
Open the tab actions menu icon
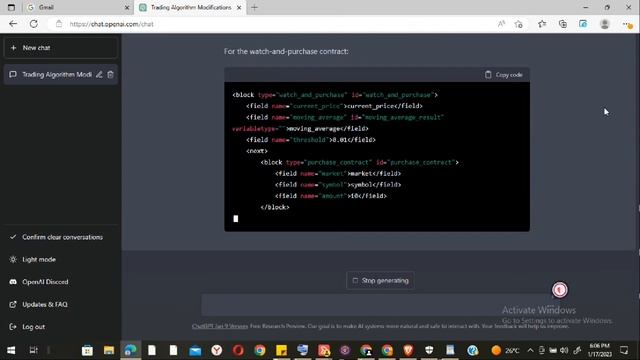[x=11, y=7]
